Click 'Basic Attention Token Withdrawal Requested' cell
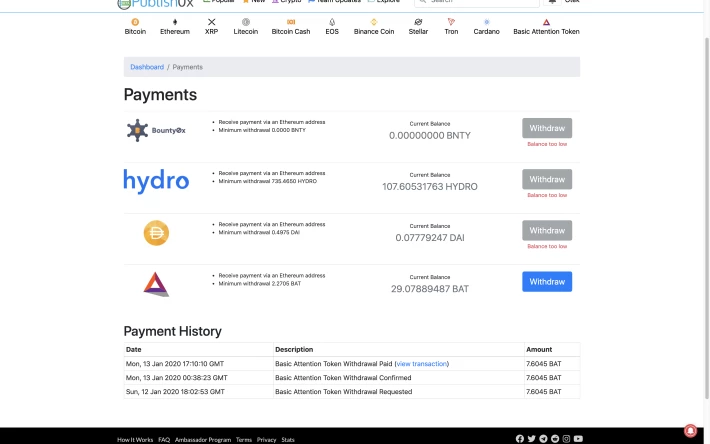This screenshot has width=710, height=444. (344, 391)
